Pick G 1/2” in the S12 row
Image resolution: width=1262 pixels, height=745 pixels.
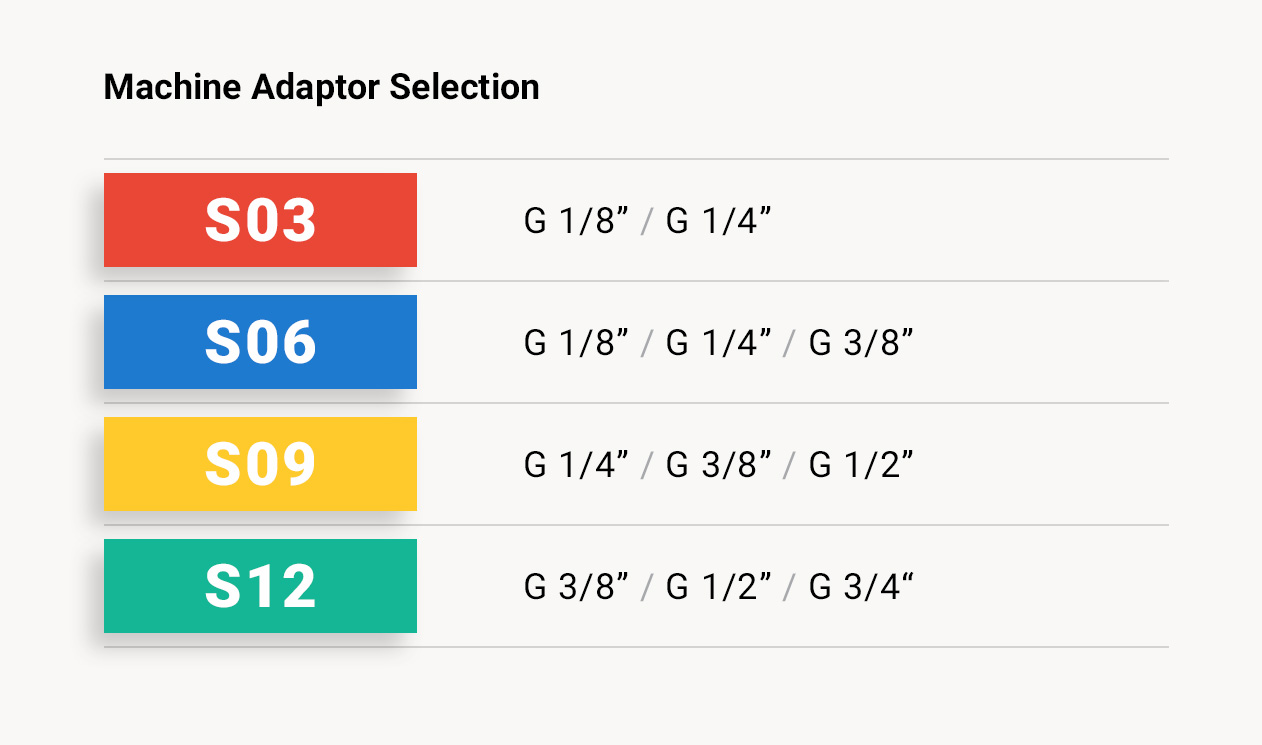(x=719, y=587)
